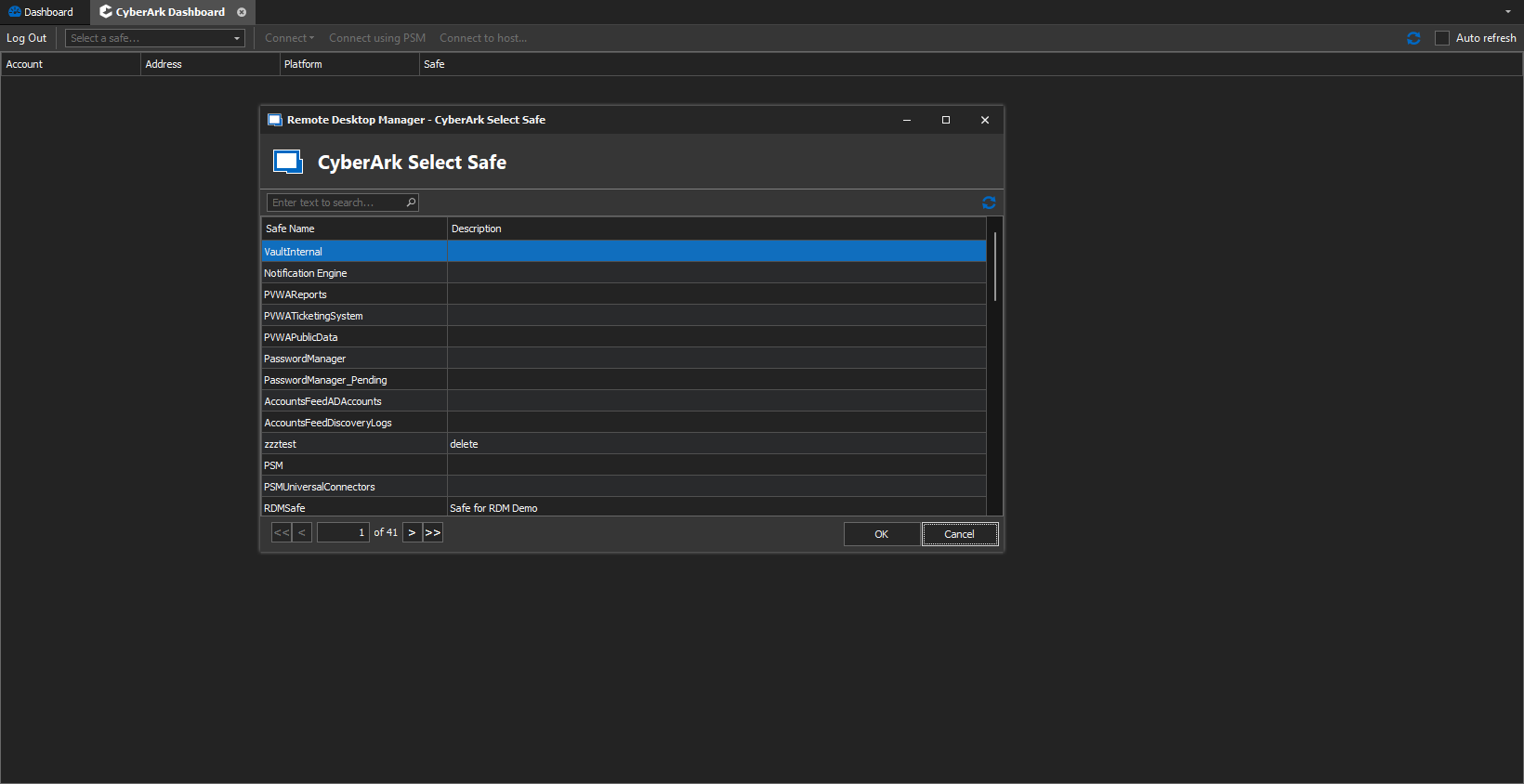Click the top-right tab list arrow
The image size is (1524, 784).
[x=1508, y=12]
